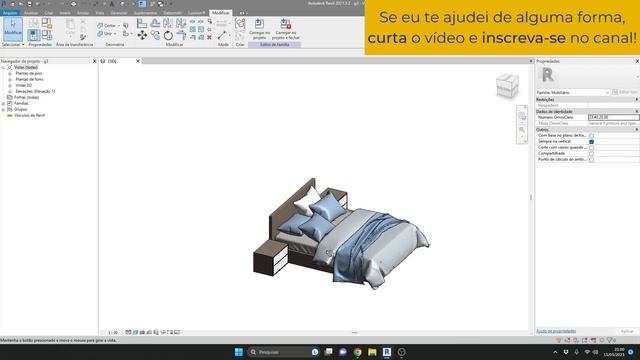Click the red X delete tool
Viewport: 640px width, 360px height.
(209, 37)
